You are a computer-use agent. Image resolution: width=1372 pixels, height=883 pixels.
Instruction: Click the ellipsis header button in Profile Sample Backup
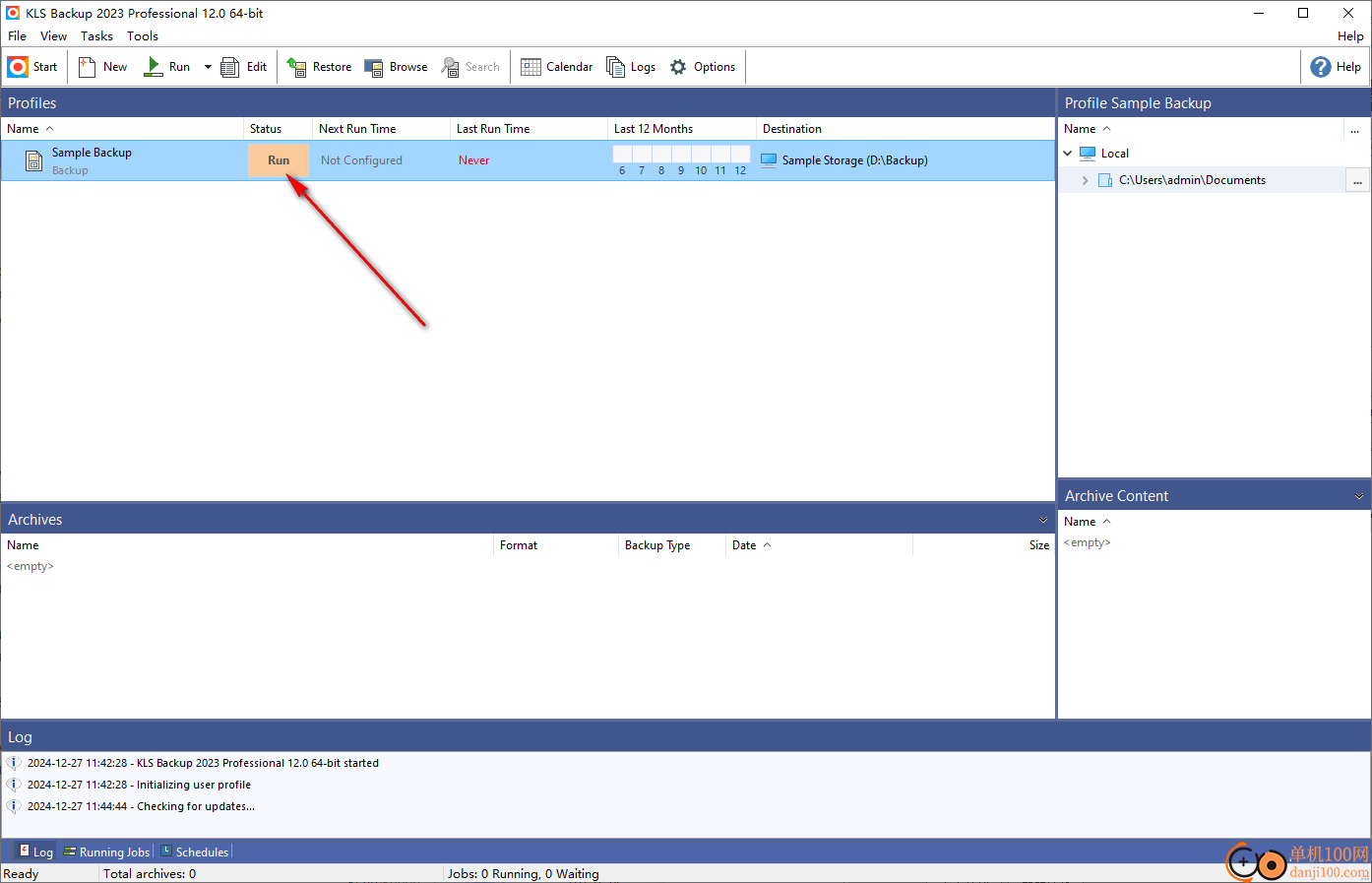(1355, 129)
